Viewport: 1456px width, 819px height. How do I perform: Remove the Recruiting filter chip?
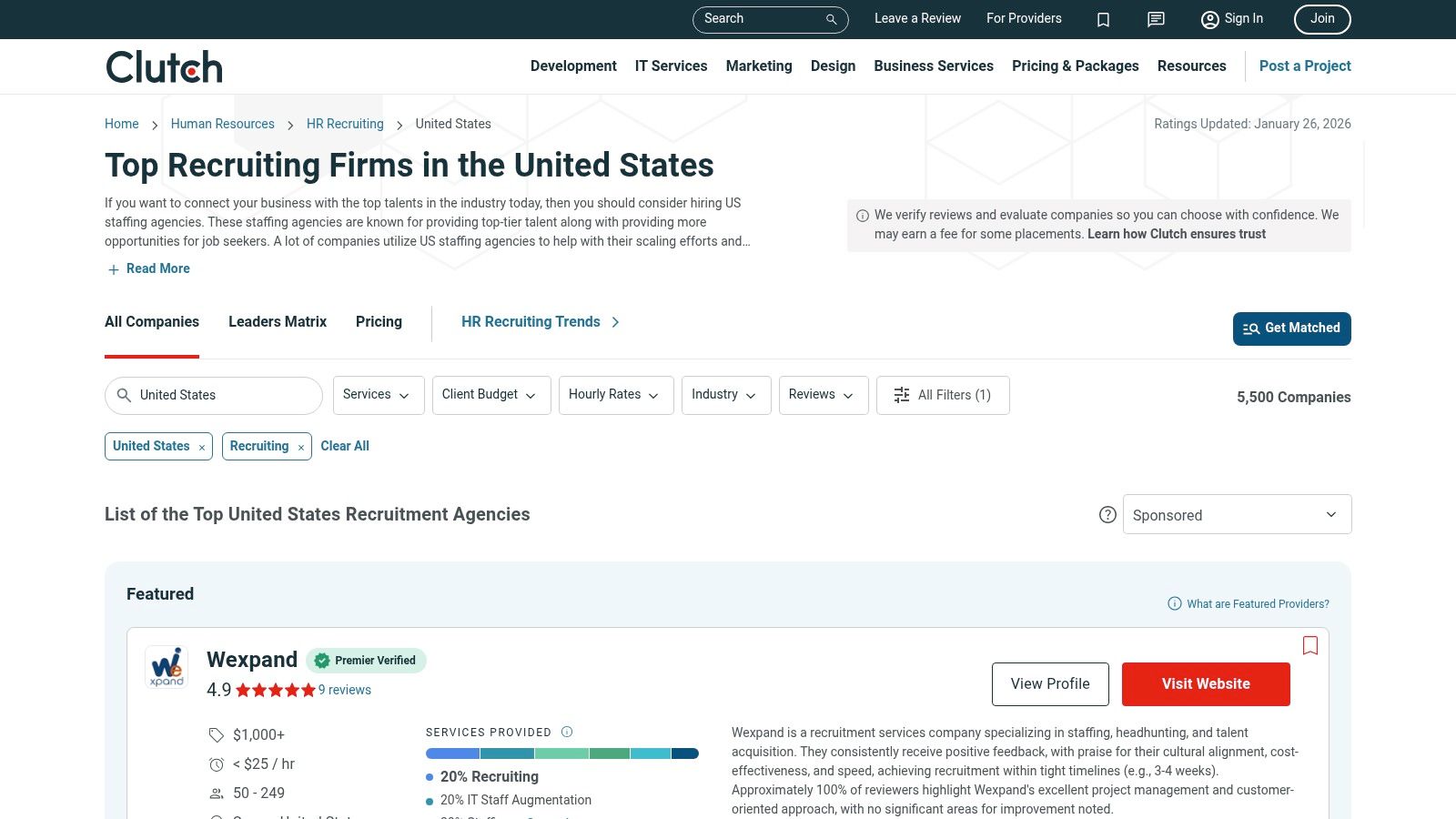point(300,447)
